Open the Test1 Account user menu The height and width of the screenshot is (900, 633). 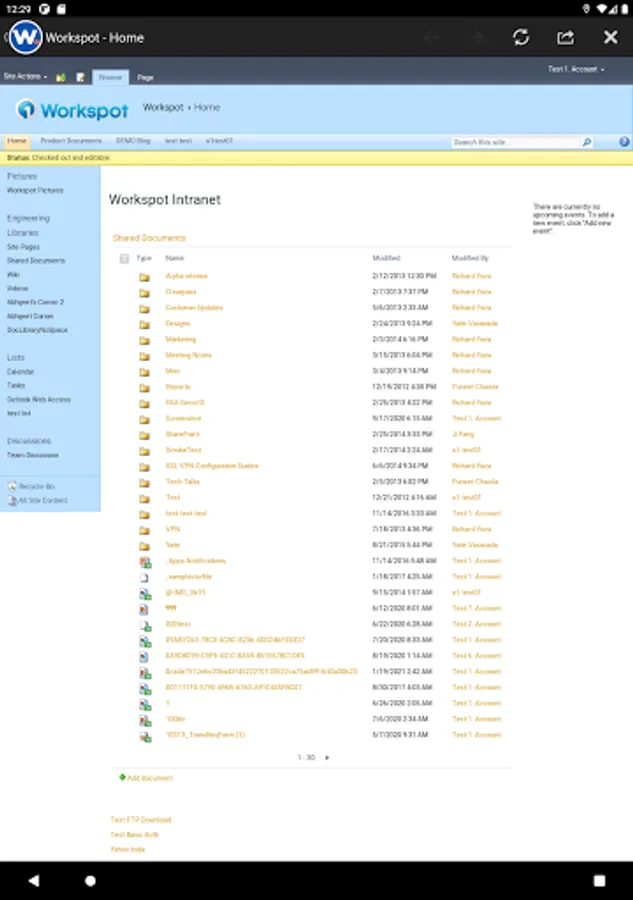tap(576, 69)
